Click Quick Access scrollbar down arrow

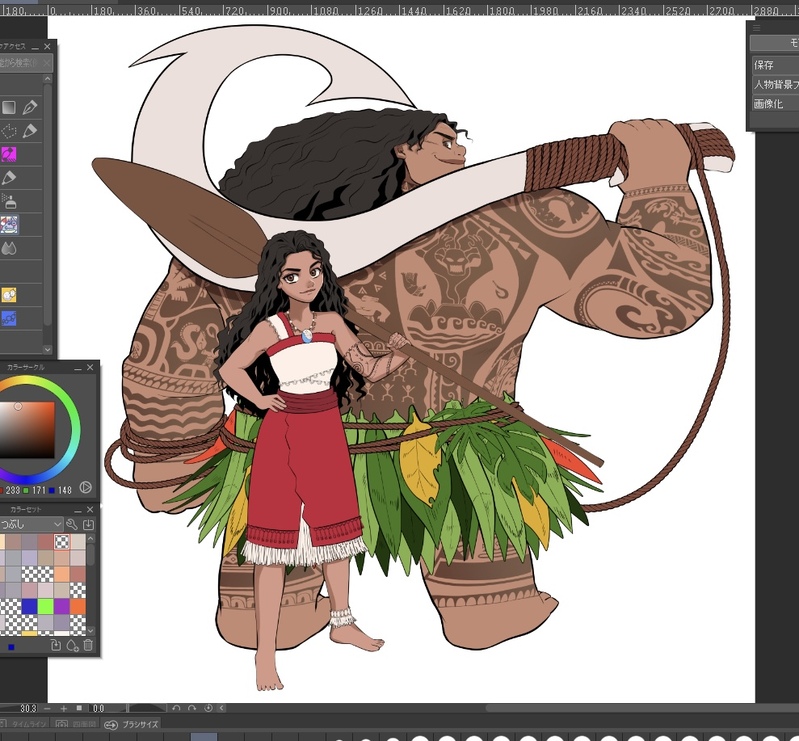pyautogui.click(x=47, y=350)
